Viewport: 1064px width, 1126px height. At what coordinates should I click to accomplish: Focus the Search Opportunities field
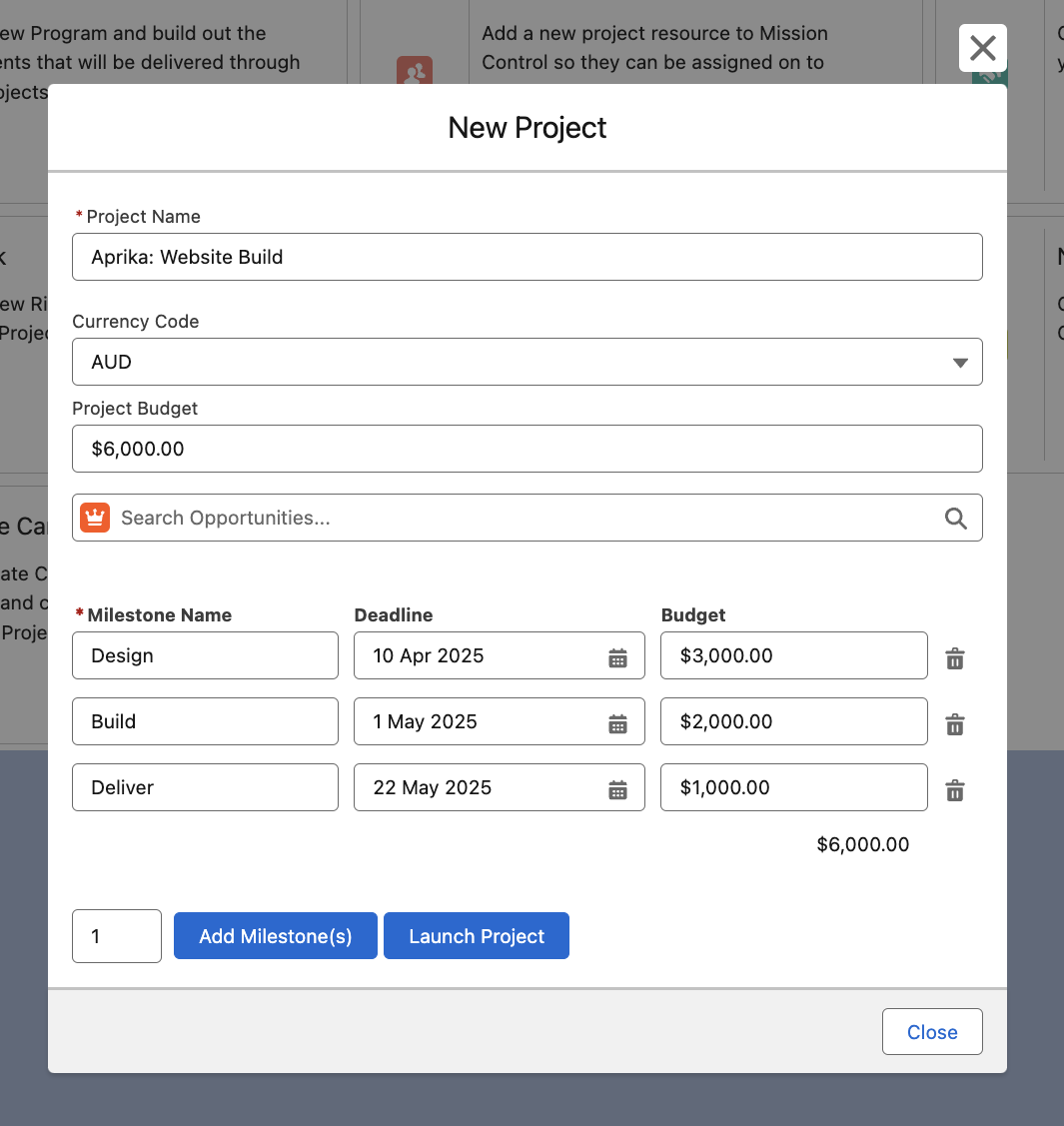tap(527, 518)
